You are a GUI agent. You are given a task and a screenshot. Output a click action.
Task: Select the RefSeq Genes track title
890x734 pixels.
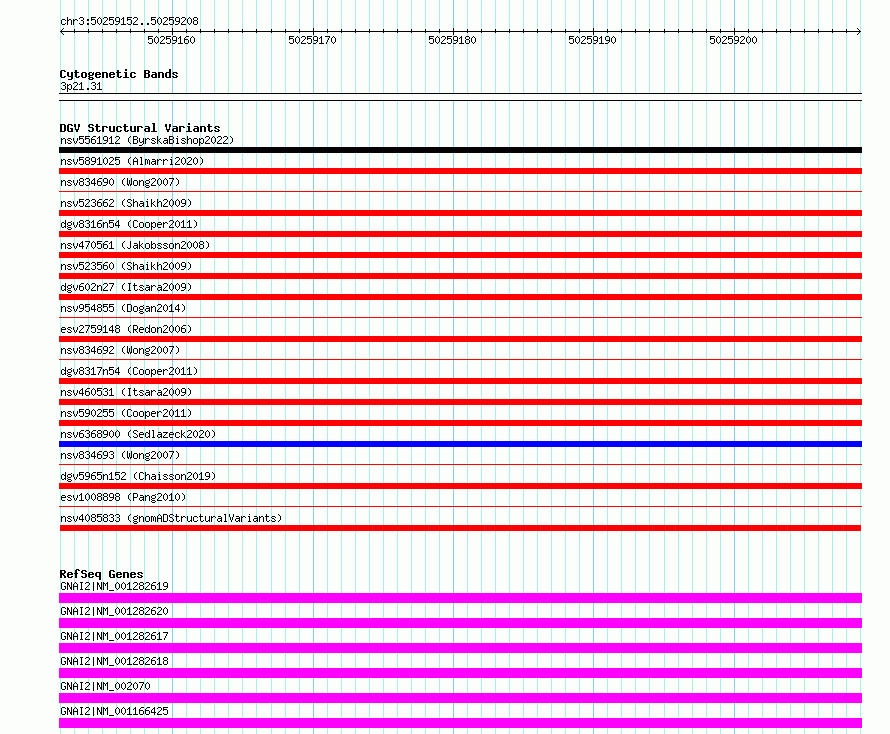102,574
